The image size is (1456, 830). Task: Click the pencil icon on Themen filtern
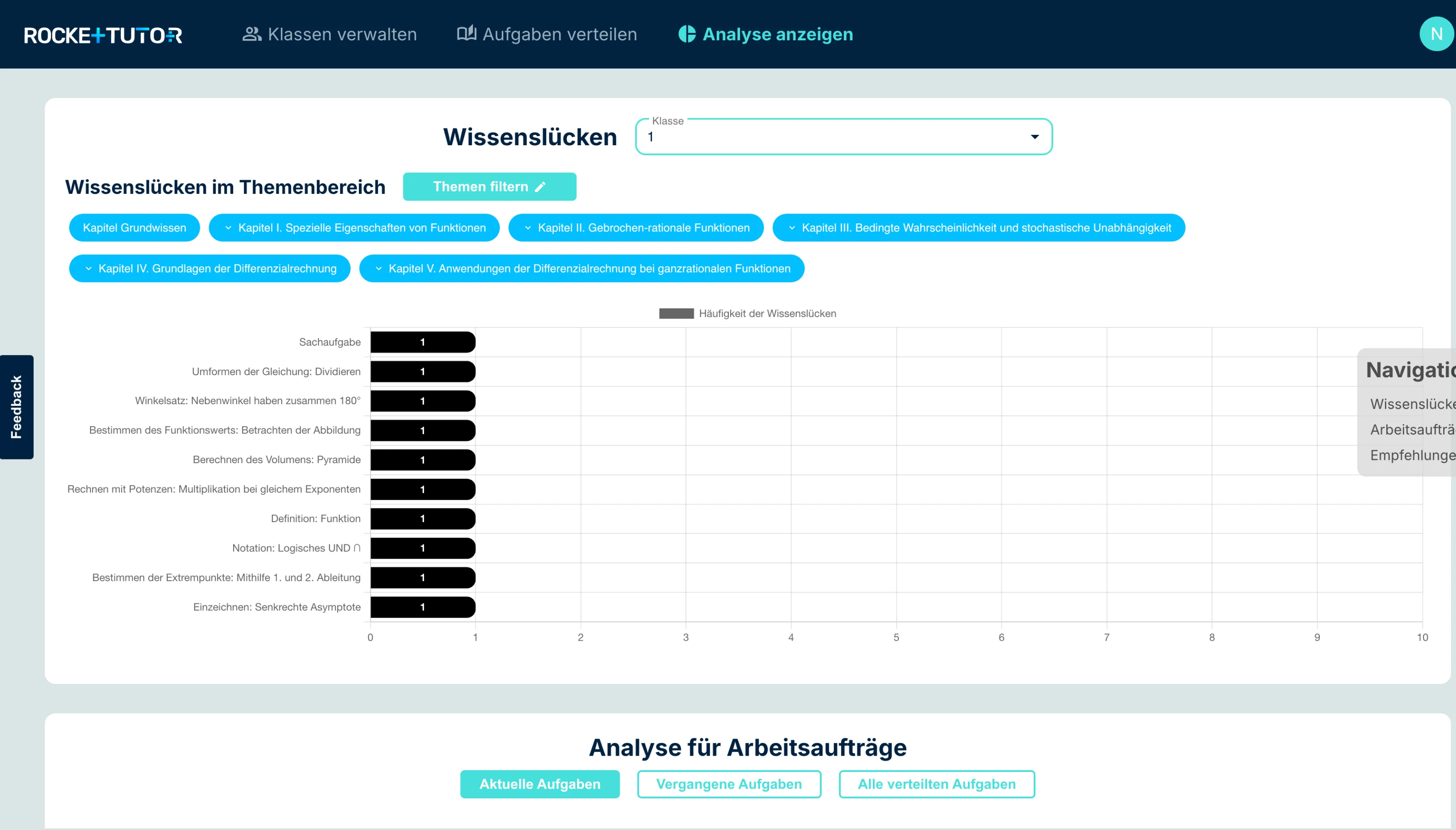(x=540, y=187)
